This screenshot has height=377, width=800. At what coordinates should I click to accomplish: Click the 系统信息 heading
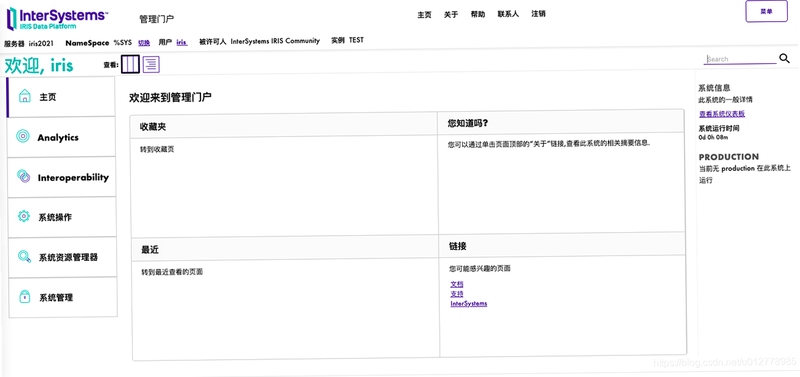click(714, 88)
